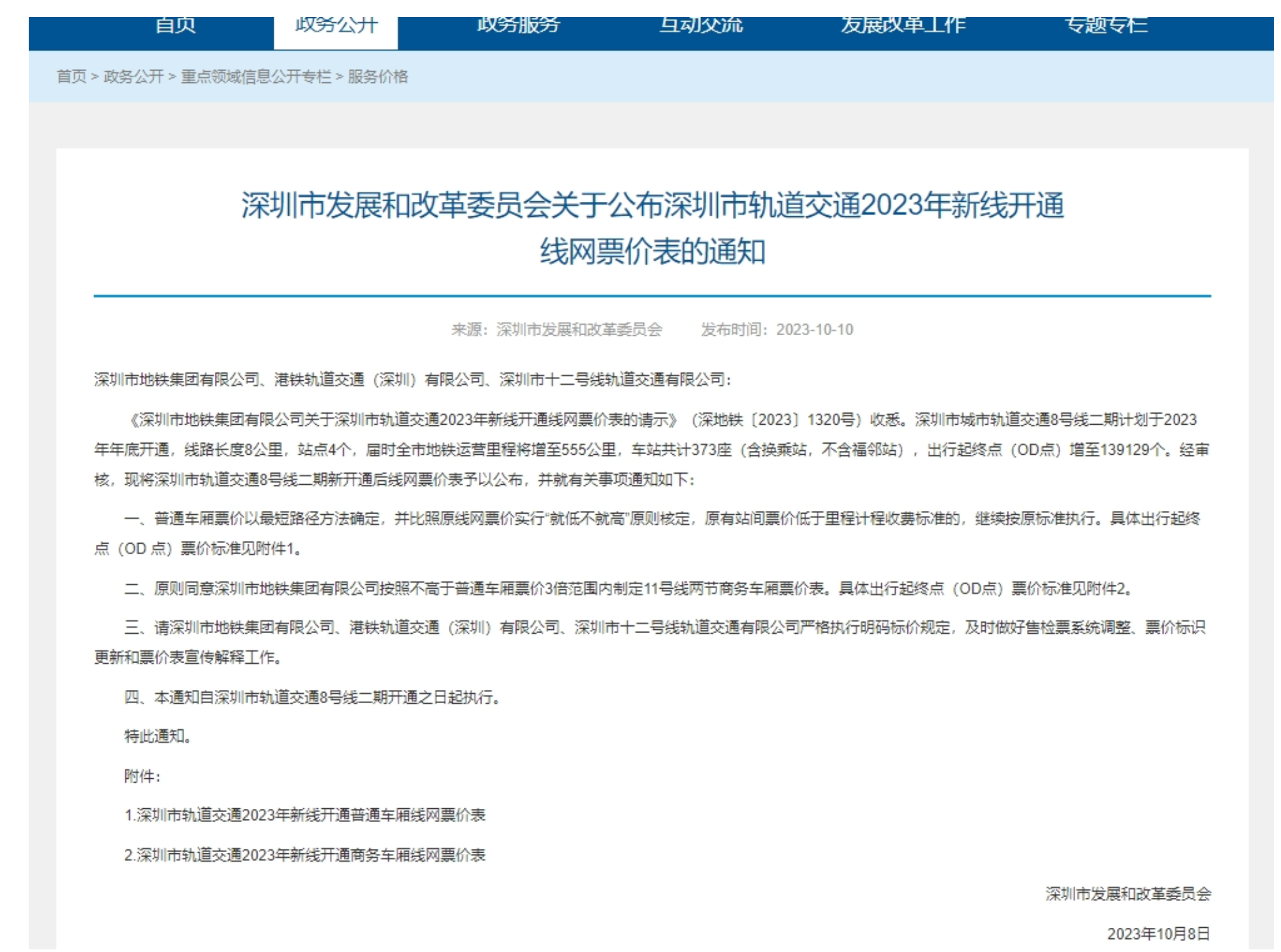This screenshot has height=952, width=1281.
Task: Open the 发展改革工作 navigation tab
Action: 903,26
